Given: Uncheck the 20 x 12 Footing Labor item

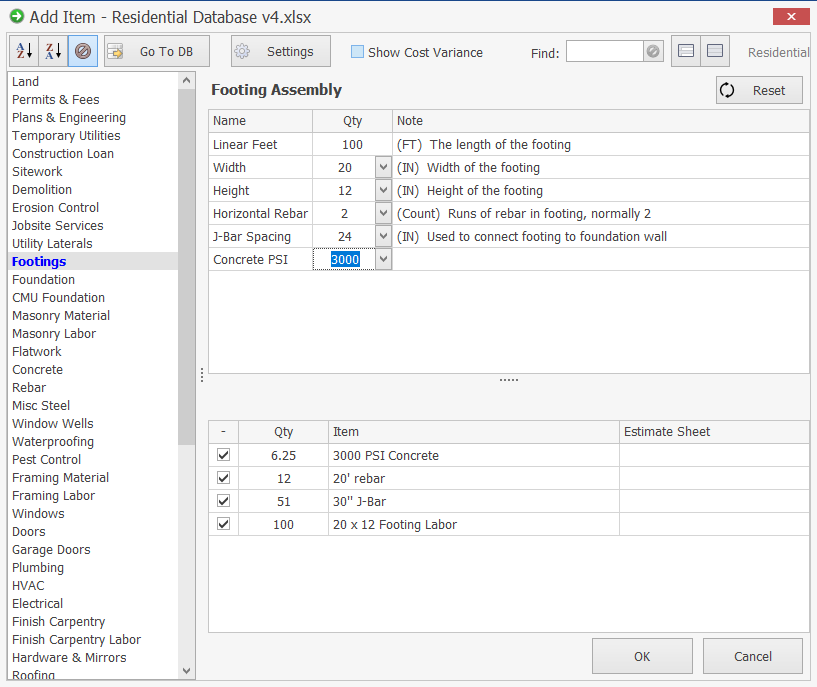Looking at the screenshot, I should (224, 523).
